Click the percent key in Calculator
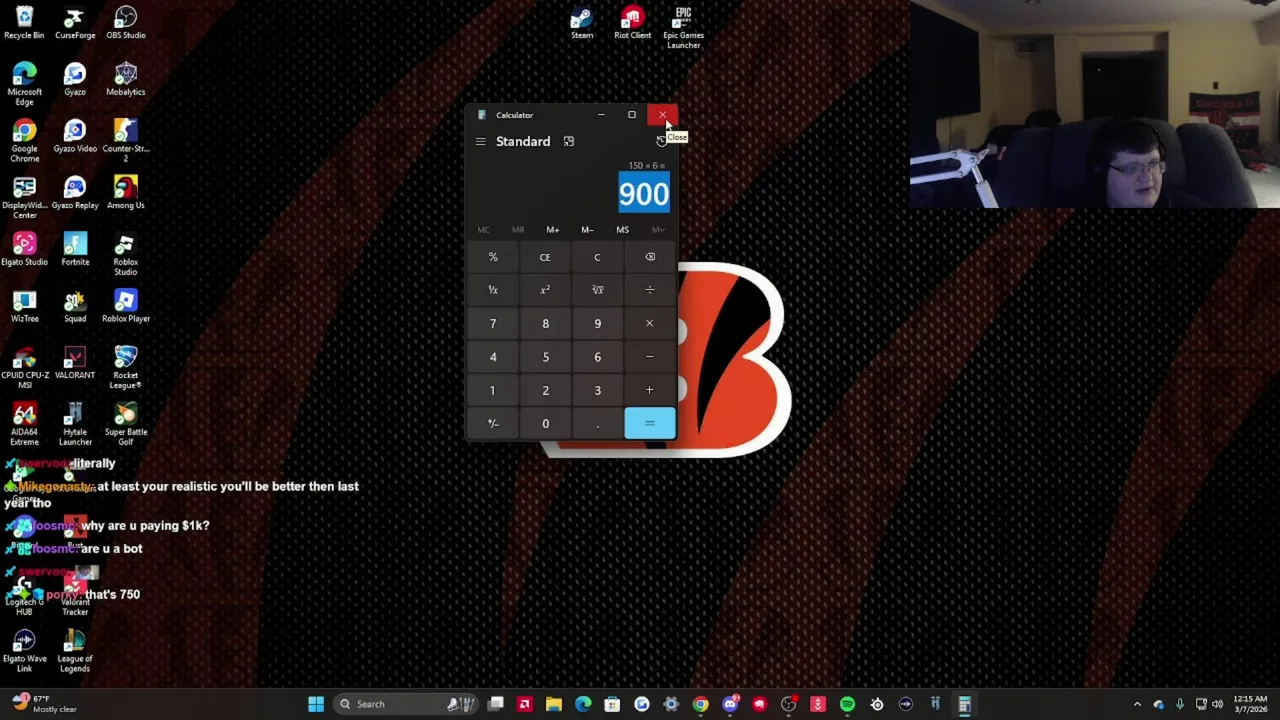 pos(493,257)
